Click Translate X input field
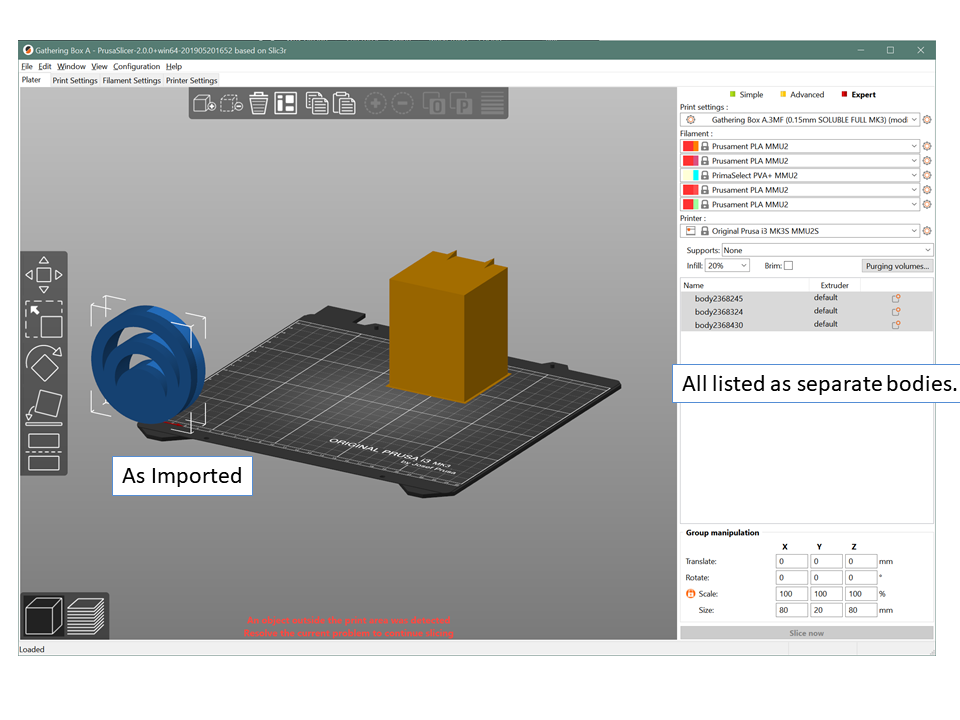Screen dimensions: 960x720 (791, 561)
